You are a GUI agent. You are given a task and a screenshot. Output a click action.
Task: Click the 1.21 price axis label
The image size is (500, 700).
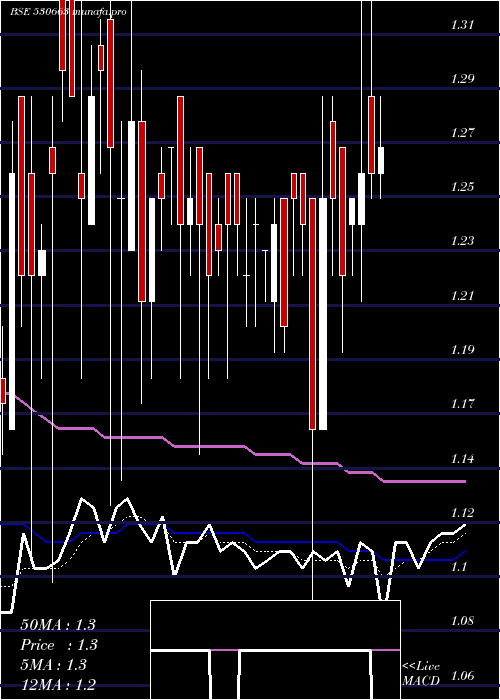(x=462, y=296)
